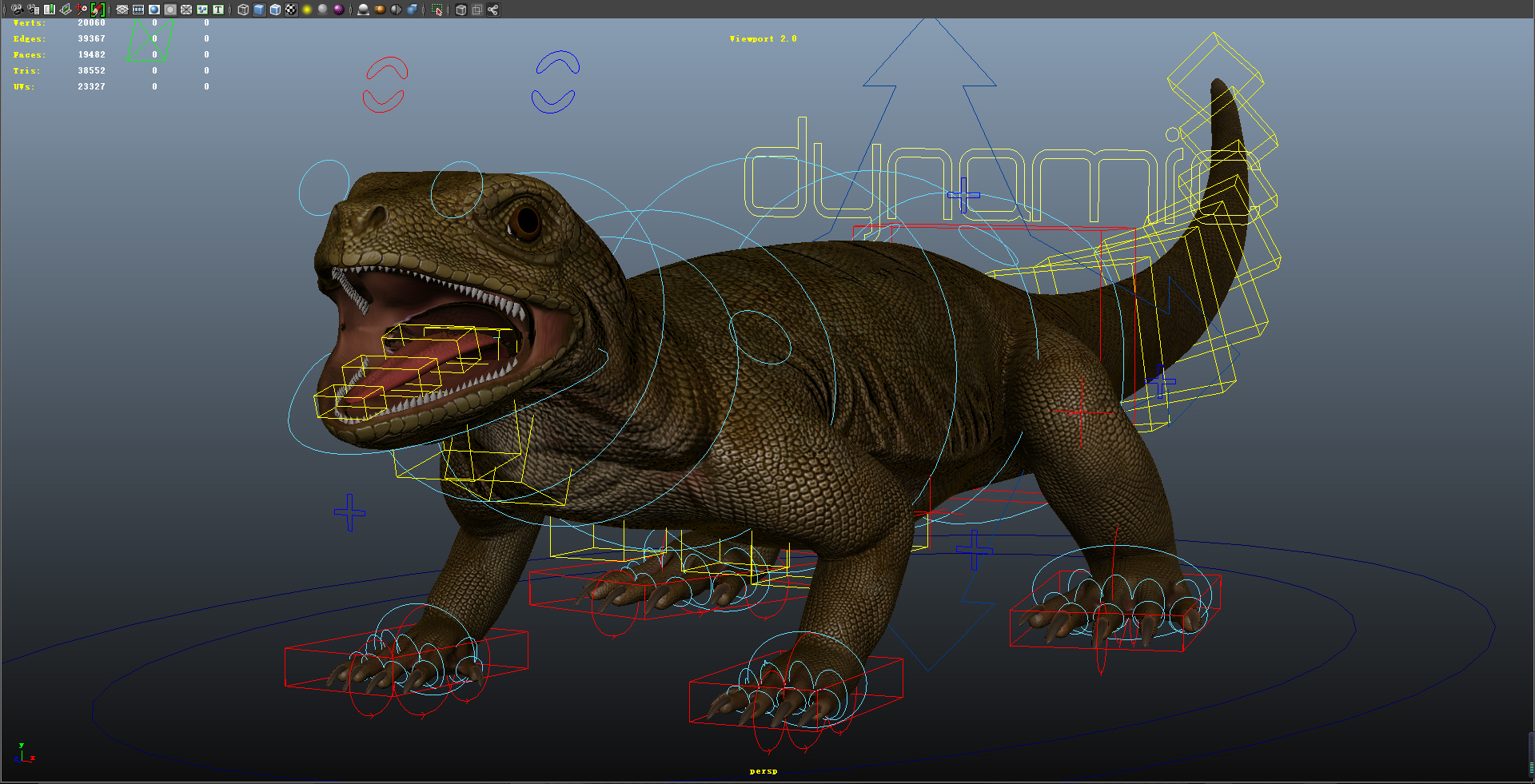The image size is (1535, 784).
Task: Open the image plane icon
Action: click(x=64, y=10)
